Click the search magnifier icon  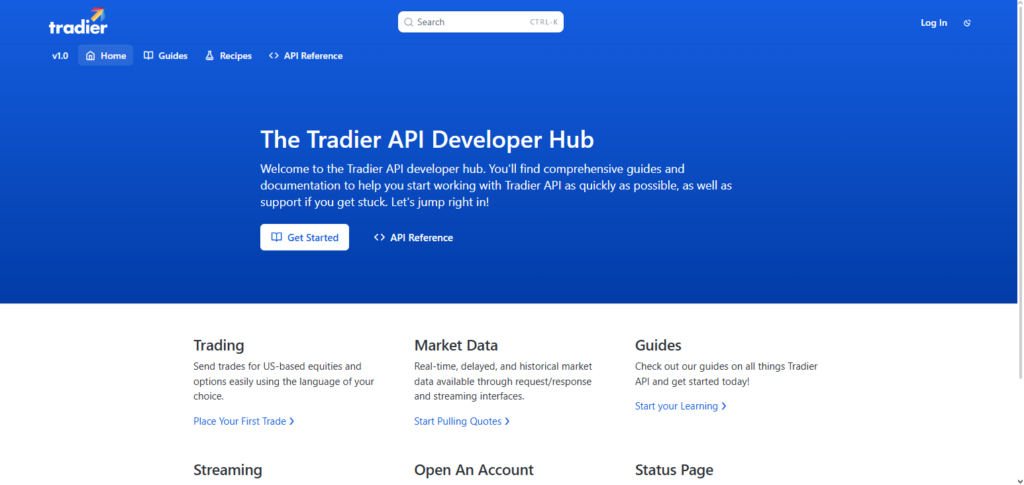pyautogui.click(x=409, y=22)
